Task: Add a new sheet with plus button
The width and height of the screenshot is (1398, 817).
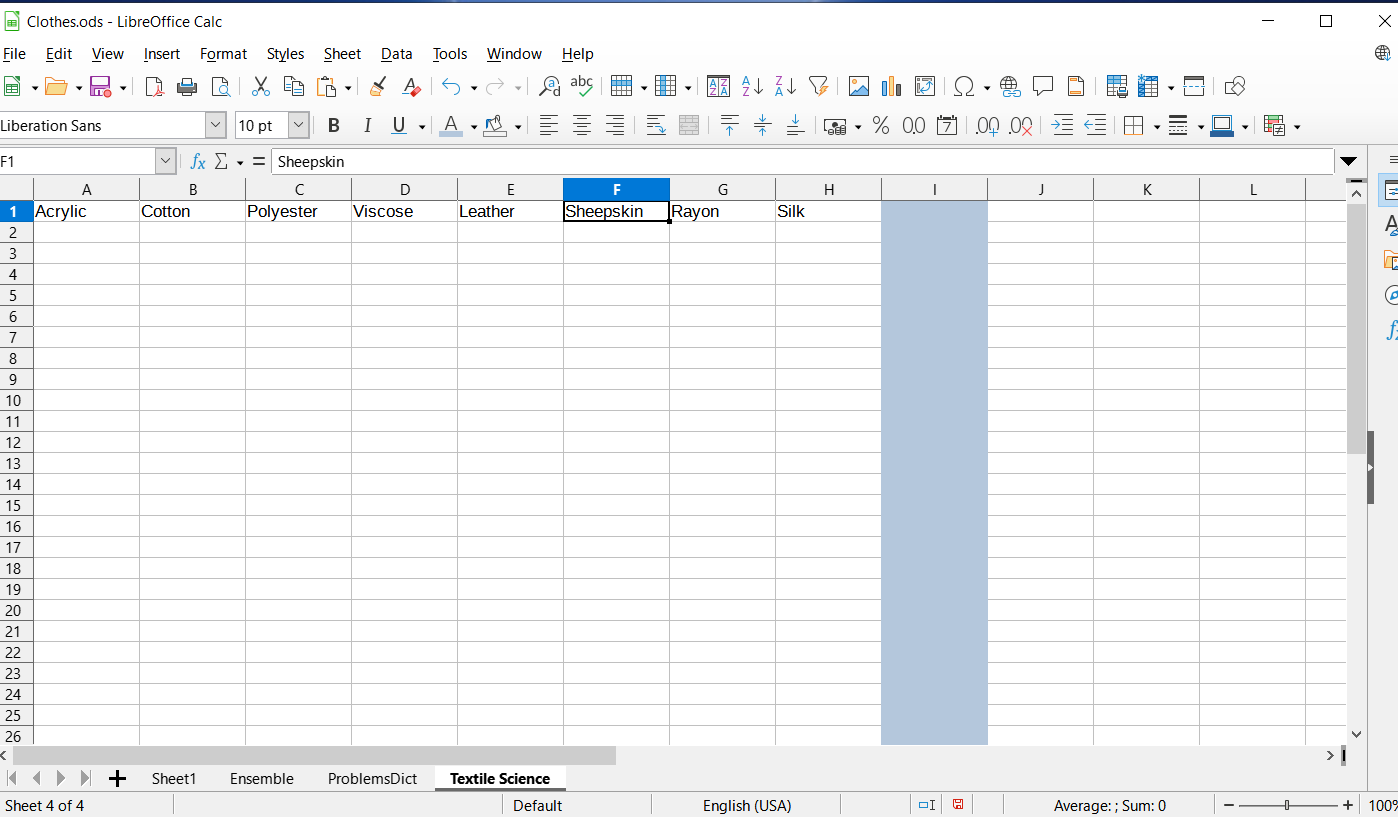Action: pyautogui.click(x=117, y=778)
